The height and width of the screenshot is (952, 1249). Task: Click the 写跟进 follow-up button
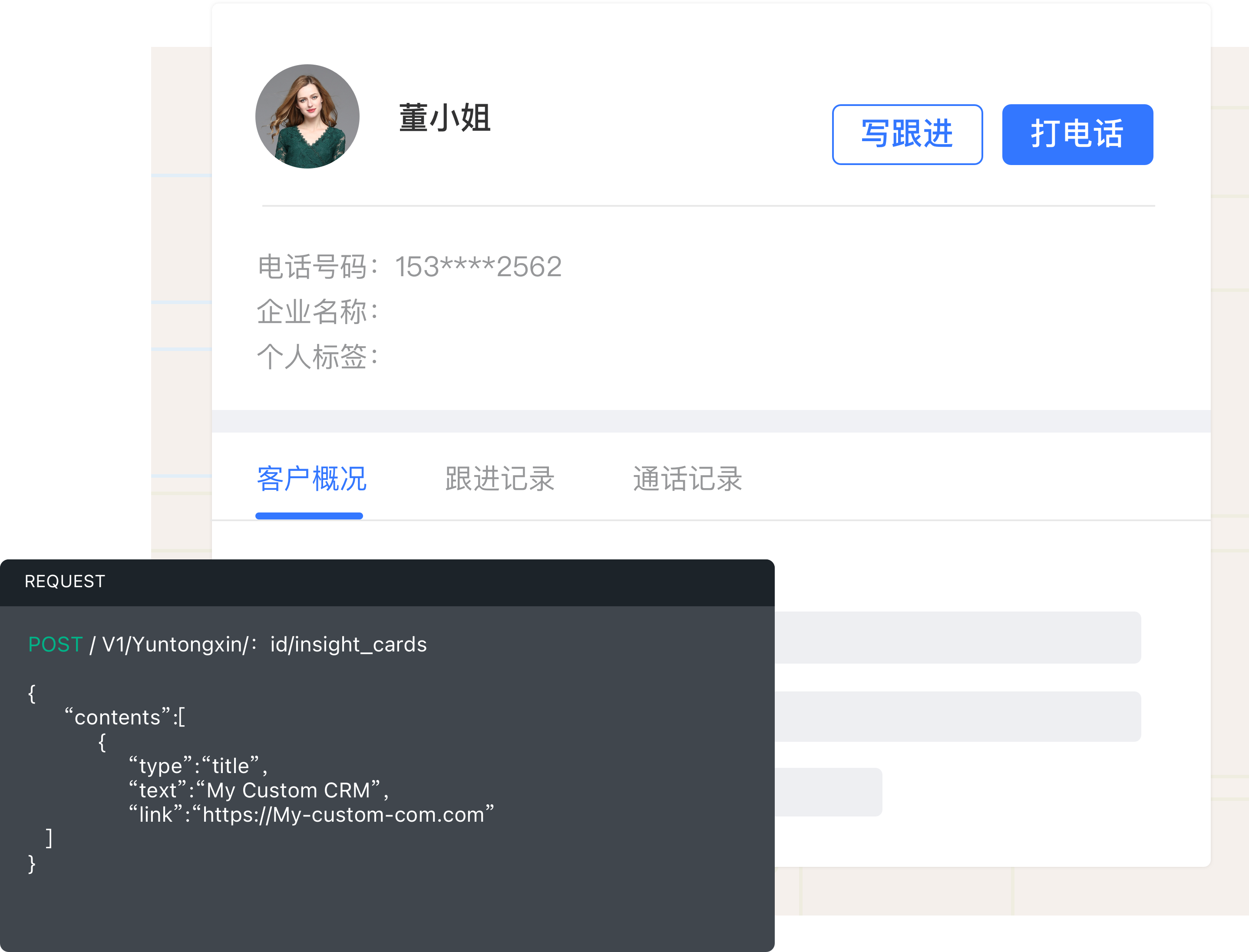907,134
